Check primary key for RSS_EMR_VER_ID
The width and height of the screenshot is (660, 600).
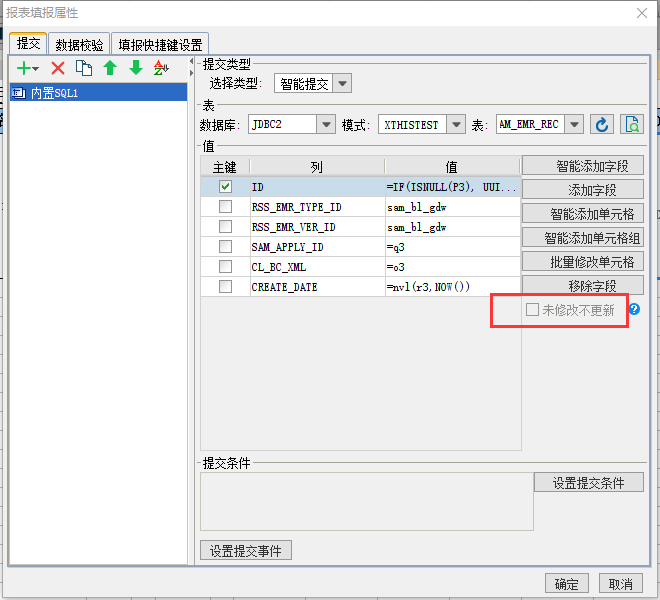click(225, 227)
